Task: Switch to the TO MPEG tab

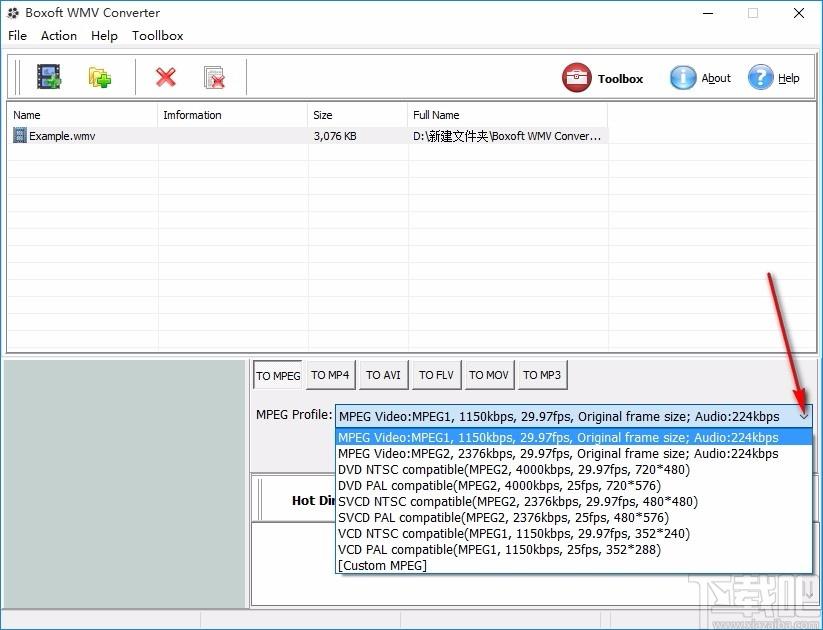Action: 278,375
